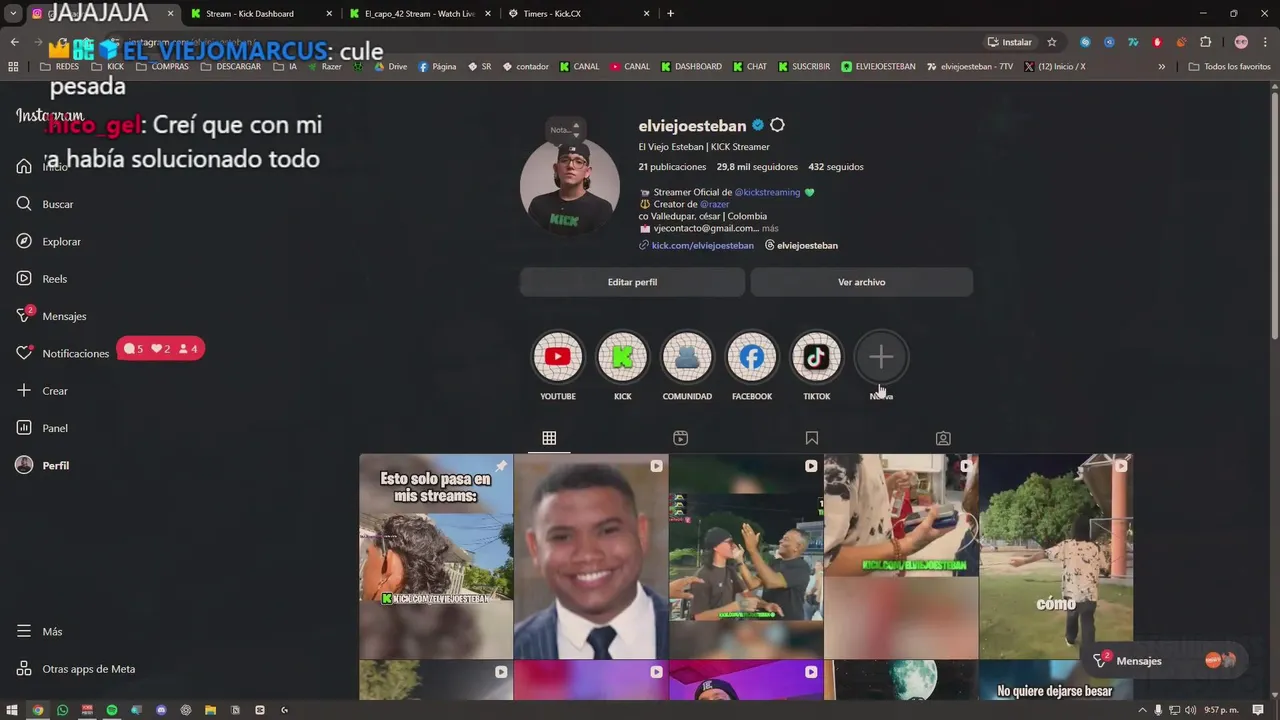Image resolution: width=1280 pixels, height=720 pixels.
Task: Open the TIKTOK story highlight
Action: click(816, 357)
